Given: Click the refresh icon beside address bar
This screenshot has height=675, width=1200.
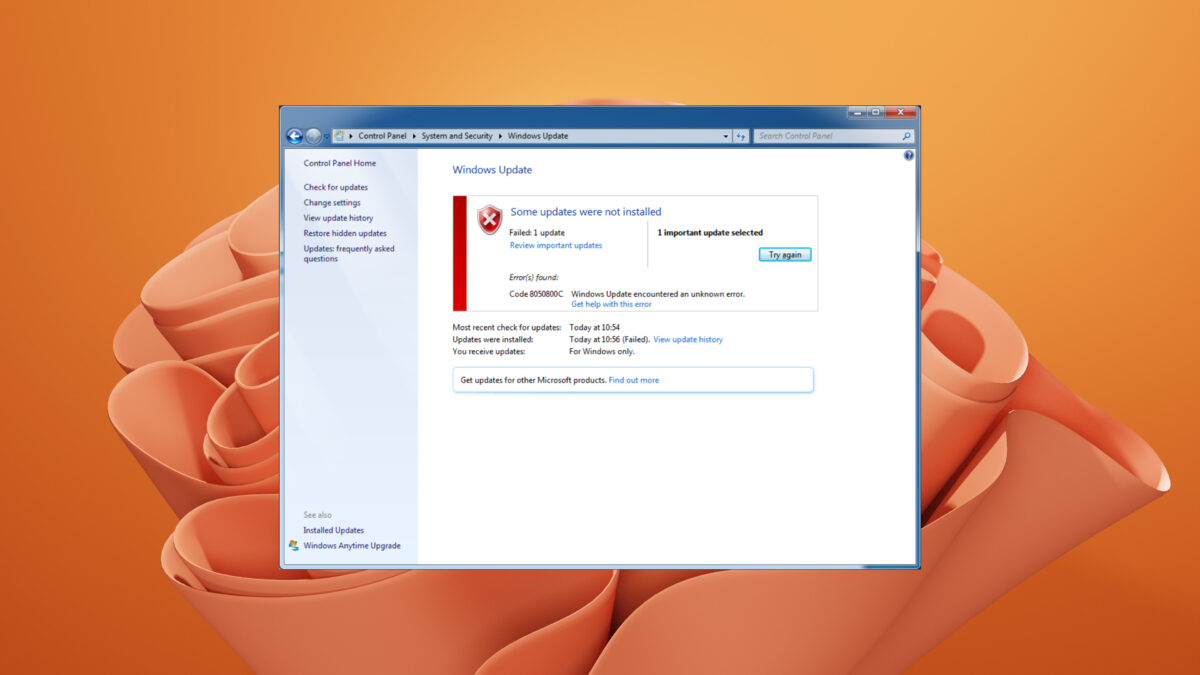Looking at the screenshot, I should pos(741,136).
